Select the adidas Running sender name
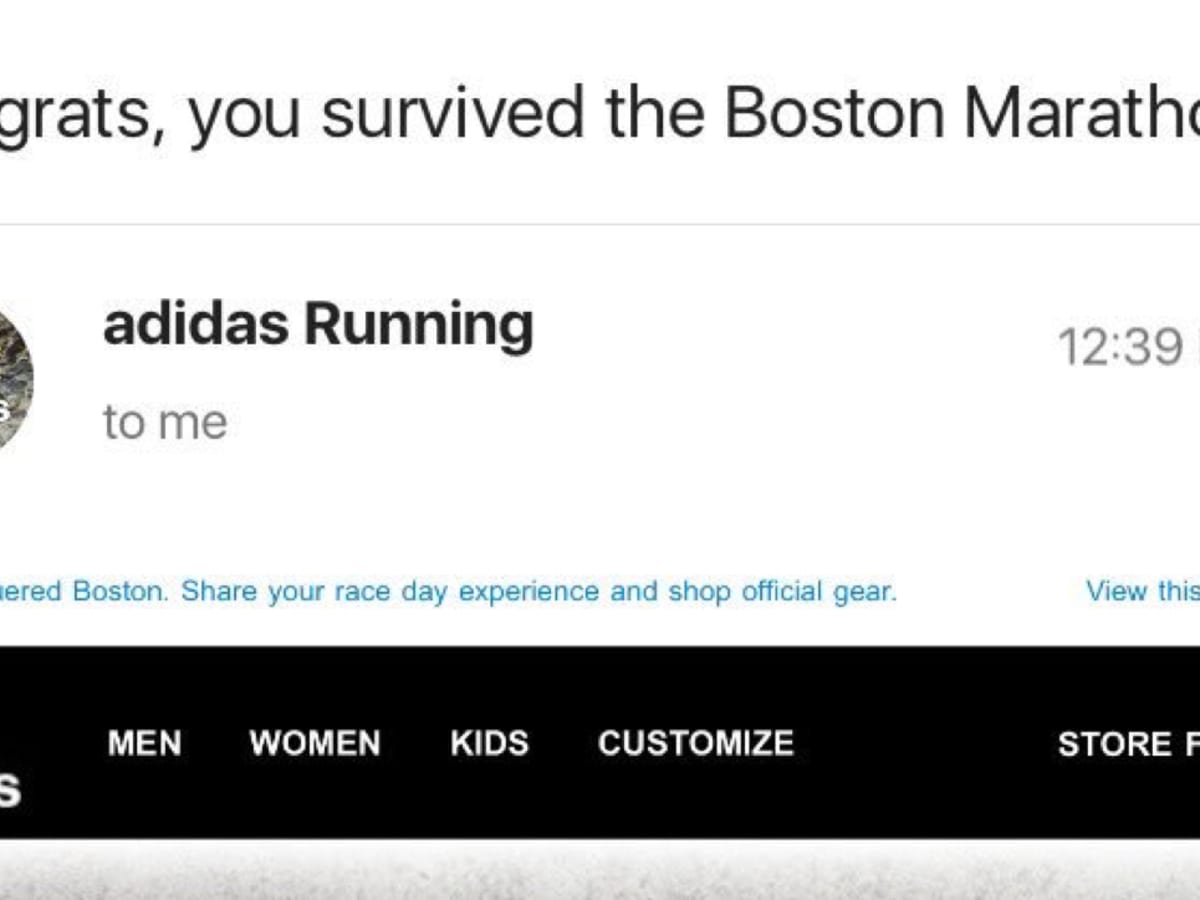Viewport: 1200px width, 900px height. click(318, 322)
